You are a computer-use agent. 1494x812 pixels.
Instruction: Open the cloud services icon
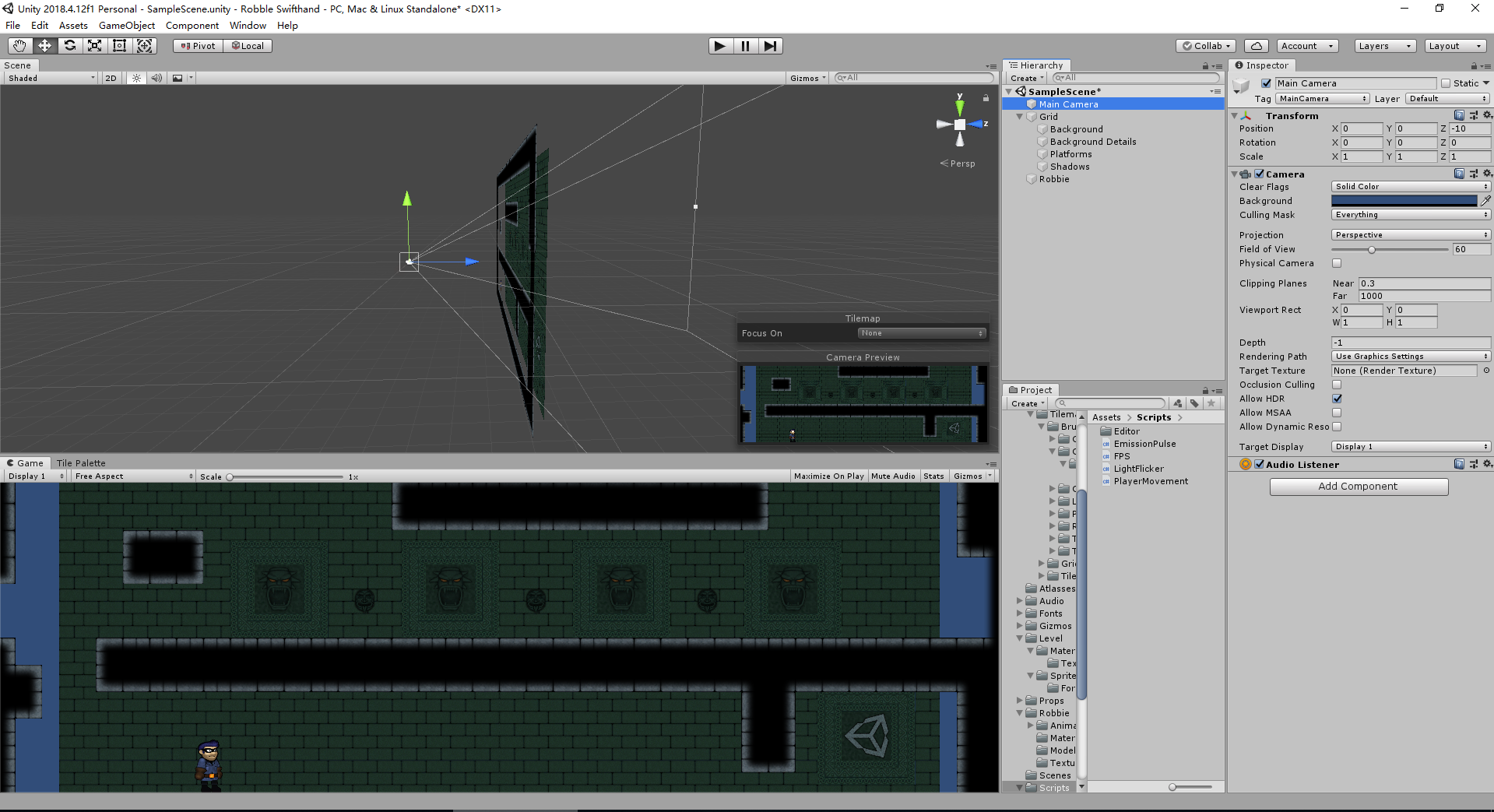coord(1256,46)
